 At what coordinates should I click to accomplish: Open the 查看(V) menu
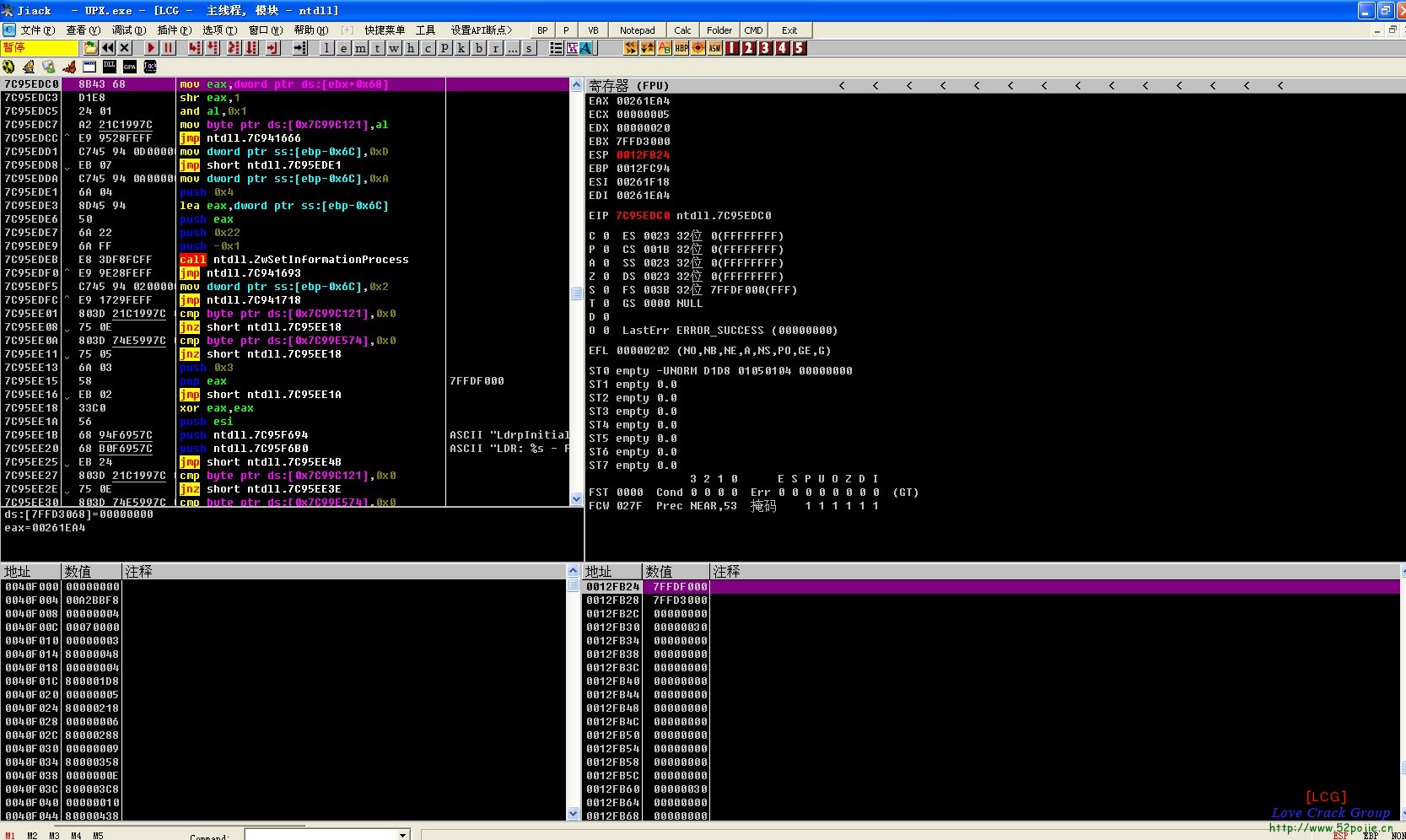point(83,30)
